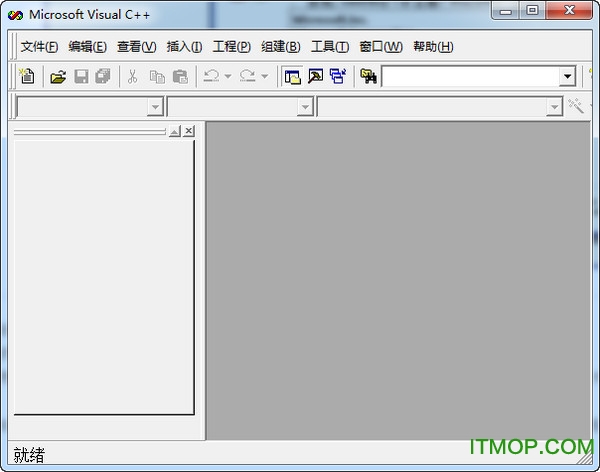The image size is (600, 472).
Task: Click the New Text File icon
Action: [27, 76]
